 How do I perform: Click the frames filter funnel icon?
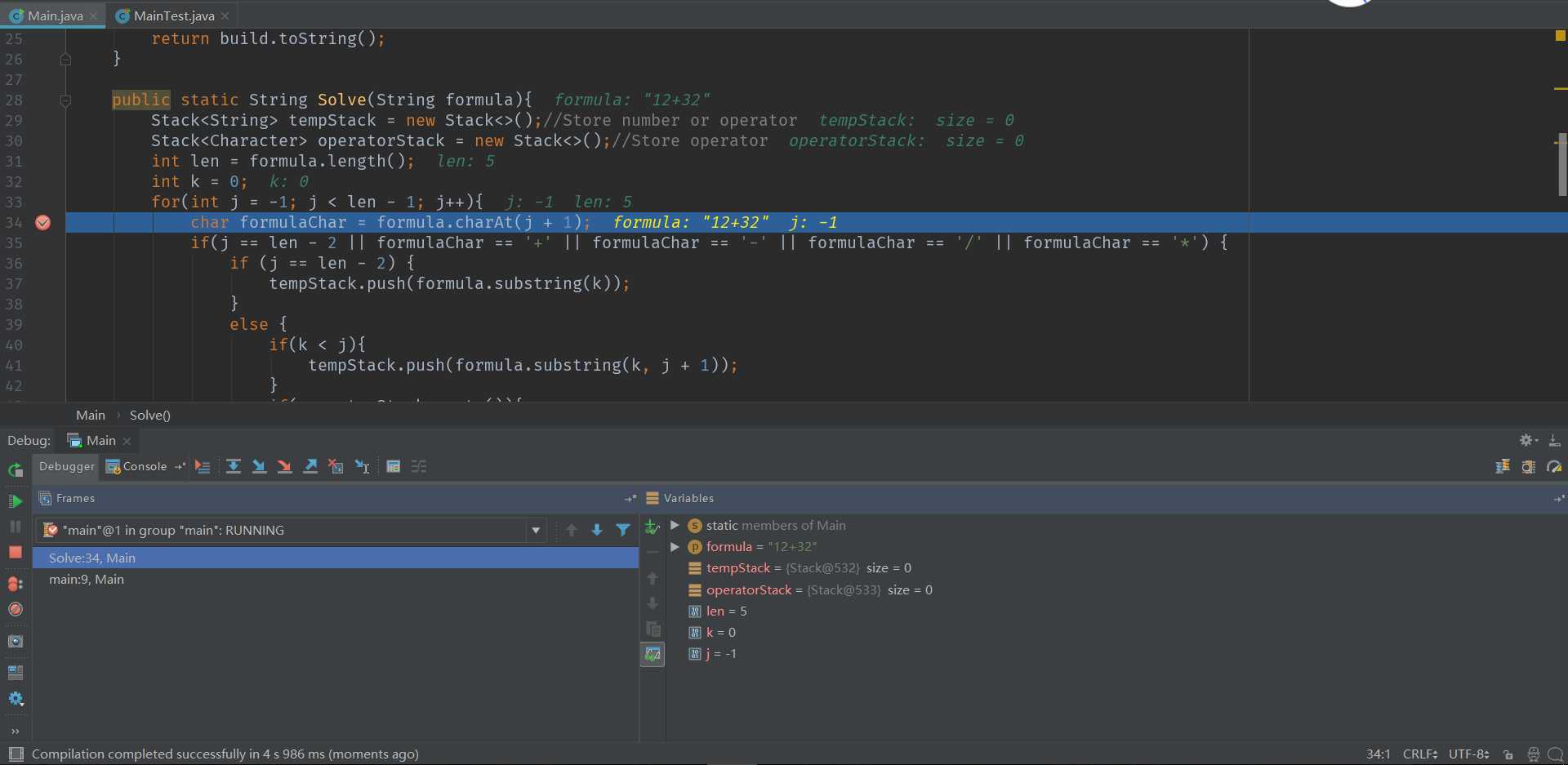click(623, 531)
